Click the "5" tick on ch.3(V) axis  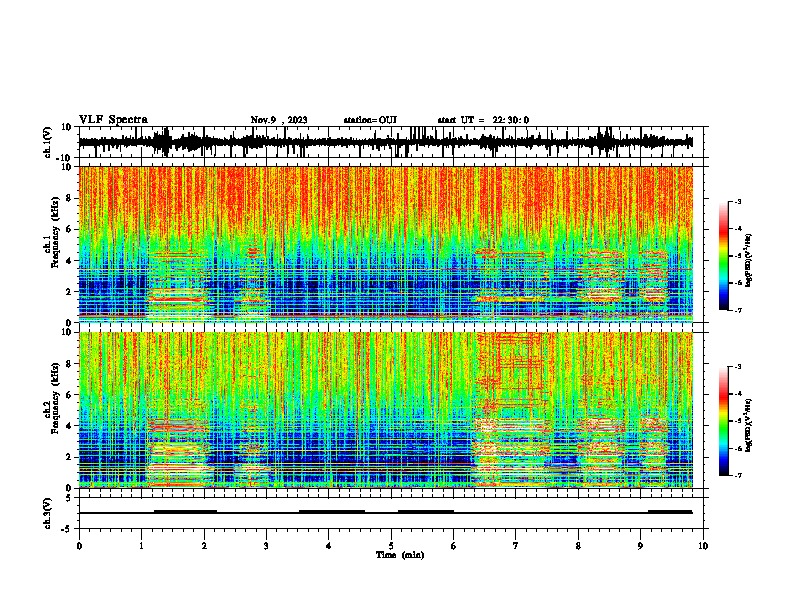pyautogui.click(x=69, y=497)
